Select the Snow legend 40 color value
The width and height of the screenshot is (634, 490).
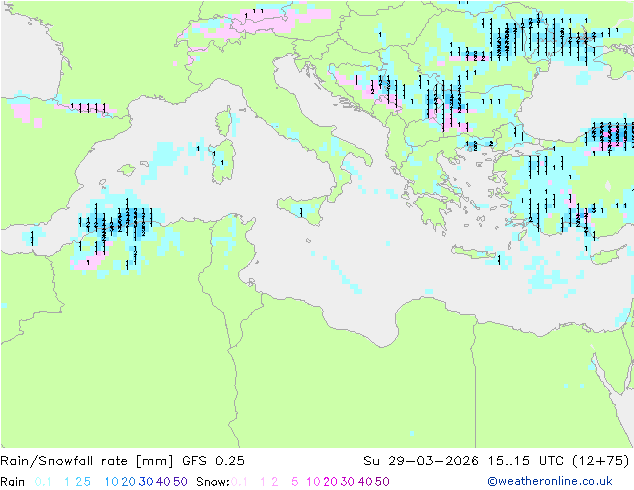click(x=365, y=482)
